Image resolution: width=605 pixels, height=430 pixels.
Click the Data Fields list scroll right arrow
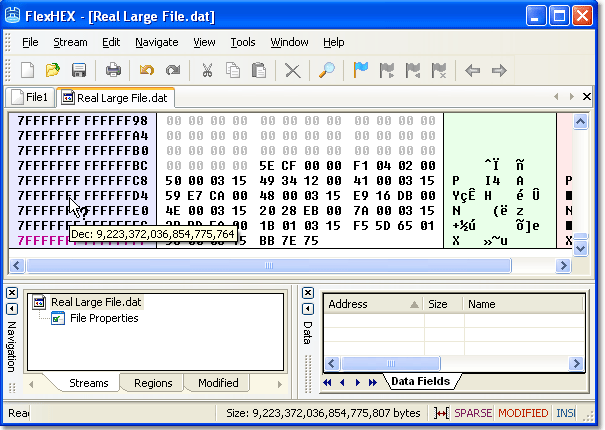pos(576,363)
